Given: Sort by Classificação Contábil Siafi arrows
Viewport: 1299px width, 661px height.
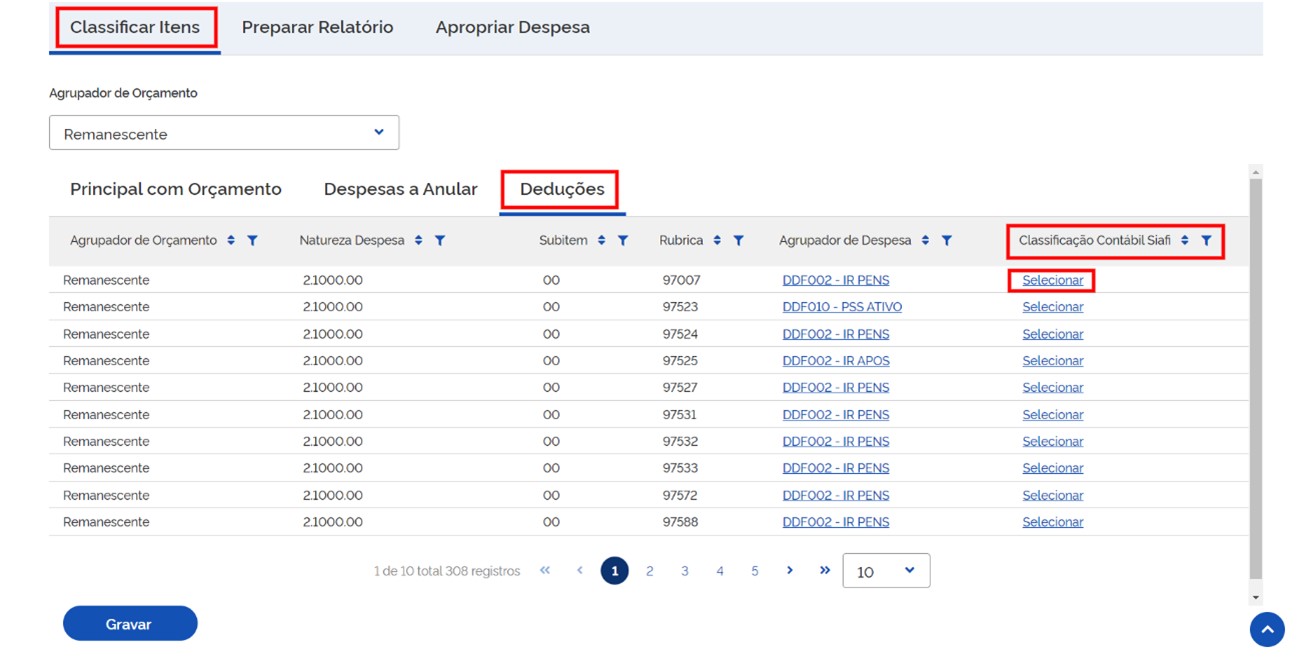Looking at the screenshot, I should point(1184,241).
